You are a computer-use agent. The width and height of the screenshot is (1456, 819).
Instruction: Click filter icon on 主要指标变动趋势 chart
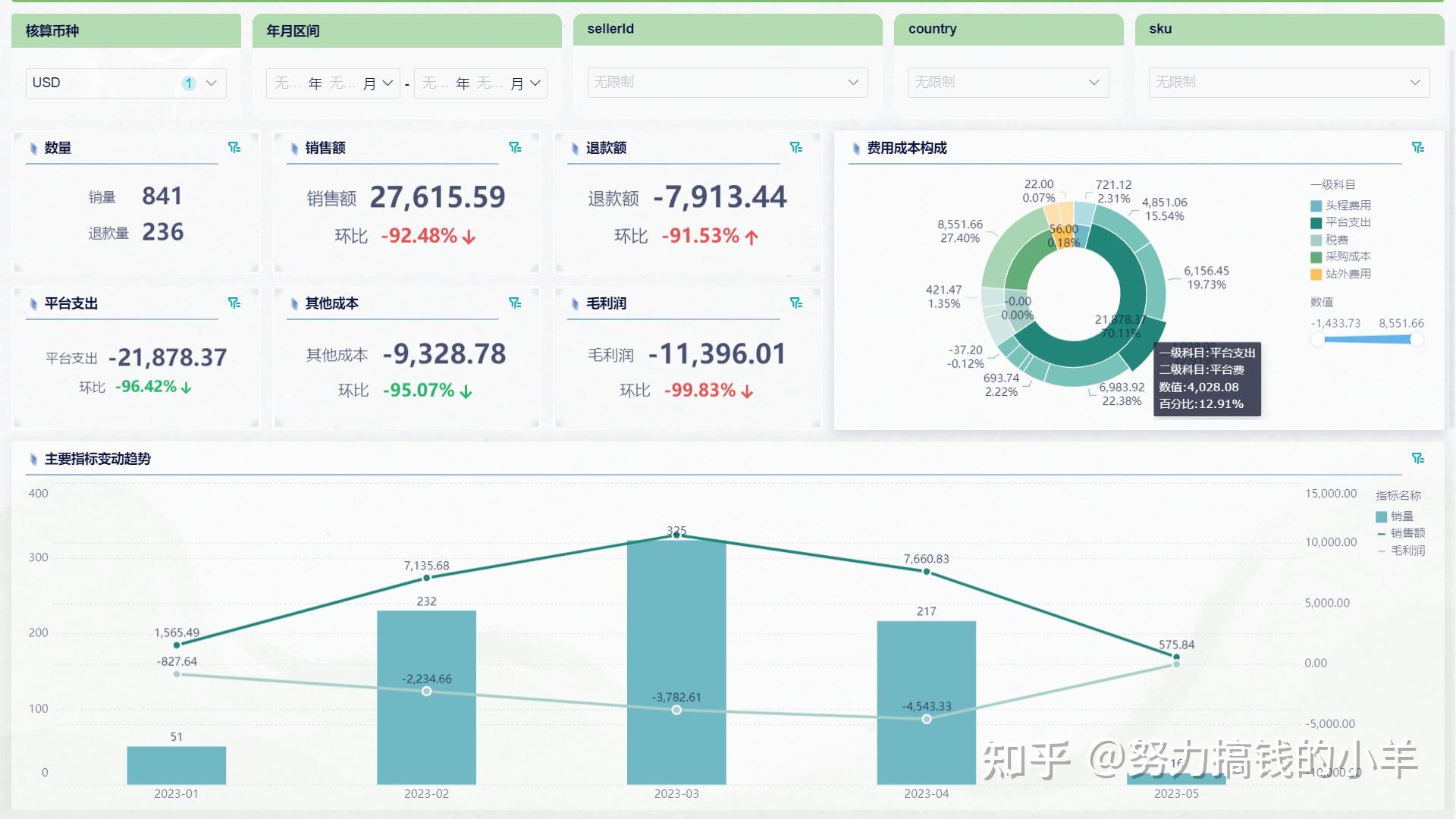pyautogui.click(x=1417, y=459)
